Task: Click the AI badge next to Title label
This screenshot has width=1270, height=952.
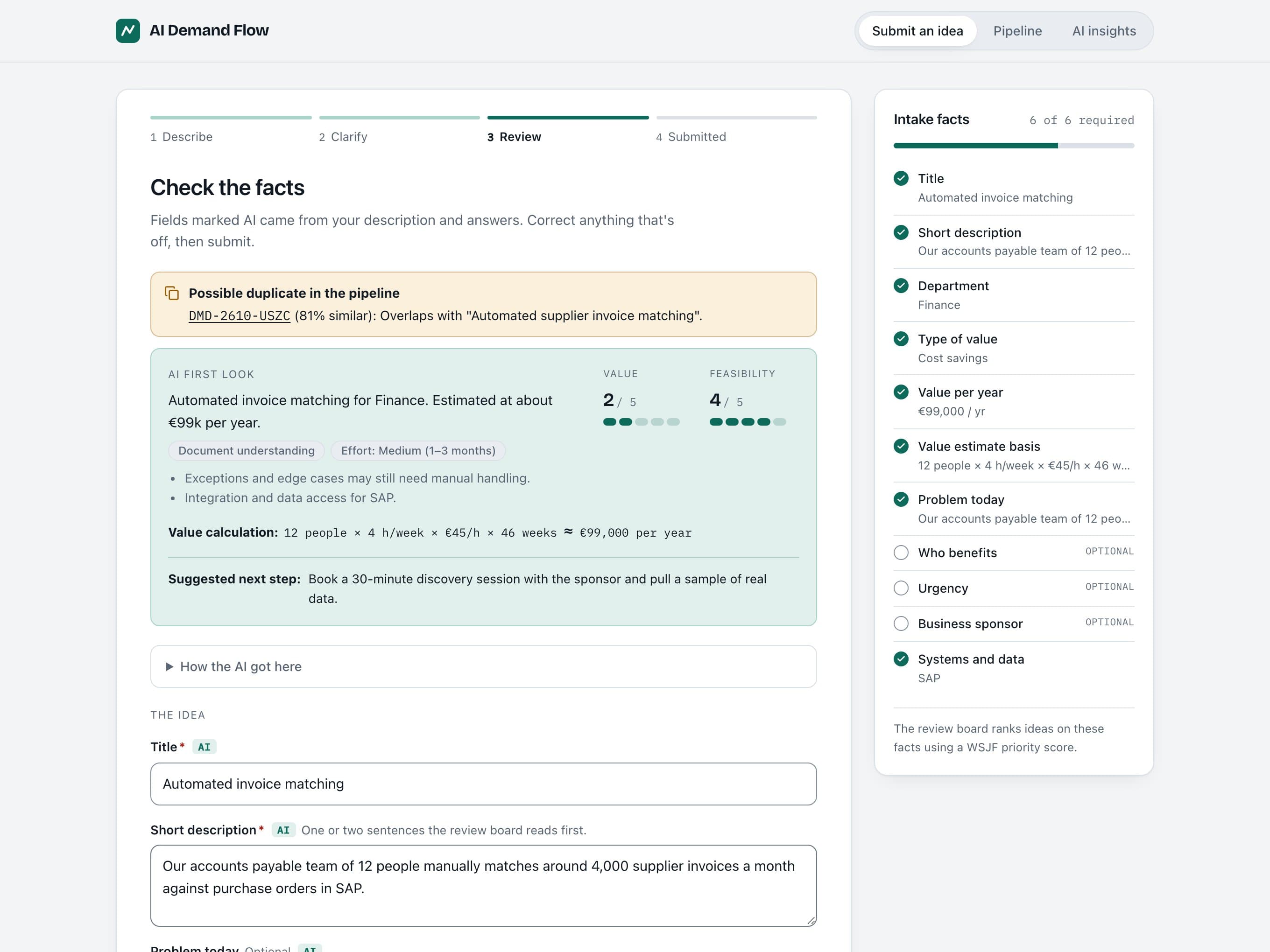Action: tap(204, 747)
